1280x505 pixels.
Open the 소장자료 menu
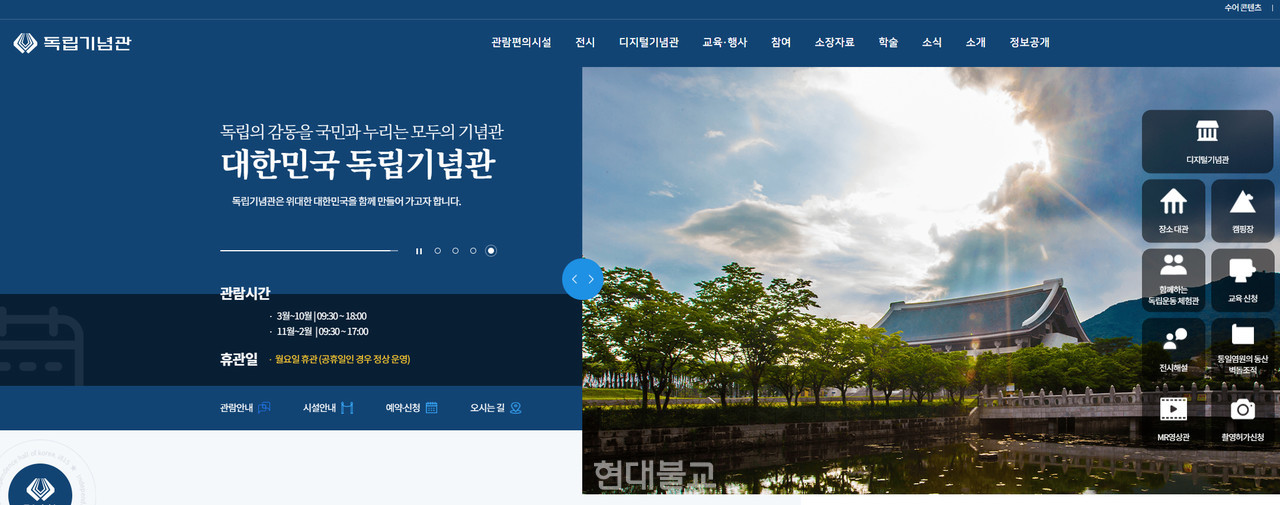pos(835,43)
